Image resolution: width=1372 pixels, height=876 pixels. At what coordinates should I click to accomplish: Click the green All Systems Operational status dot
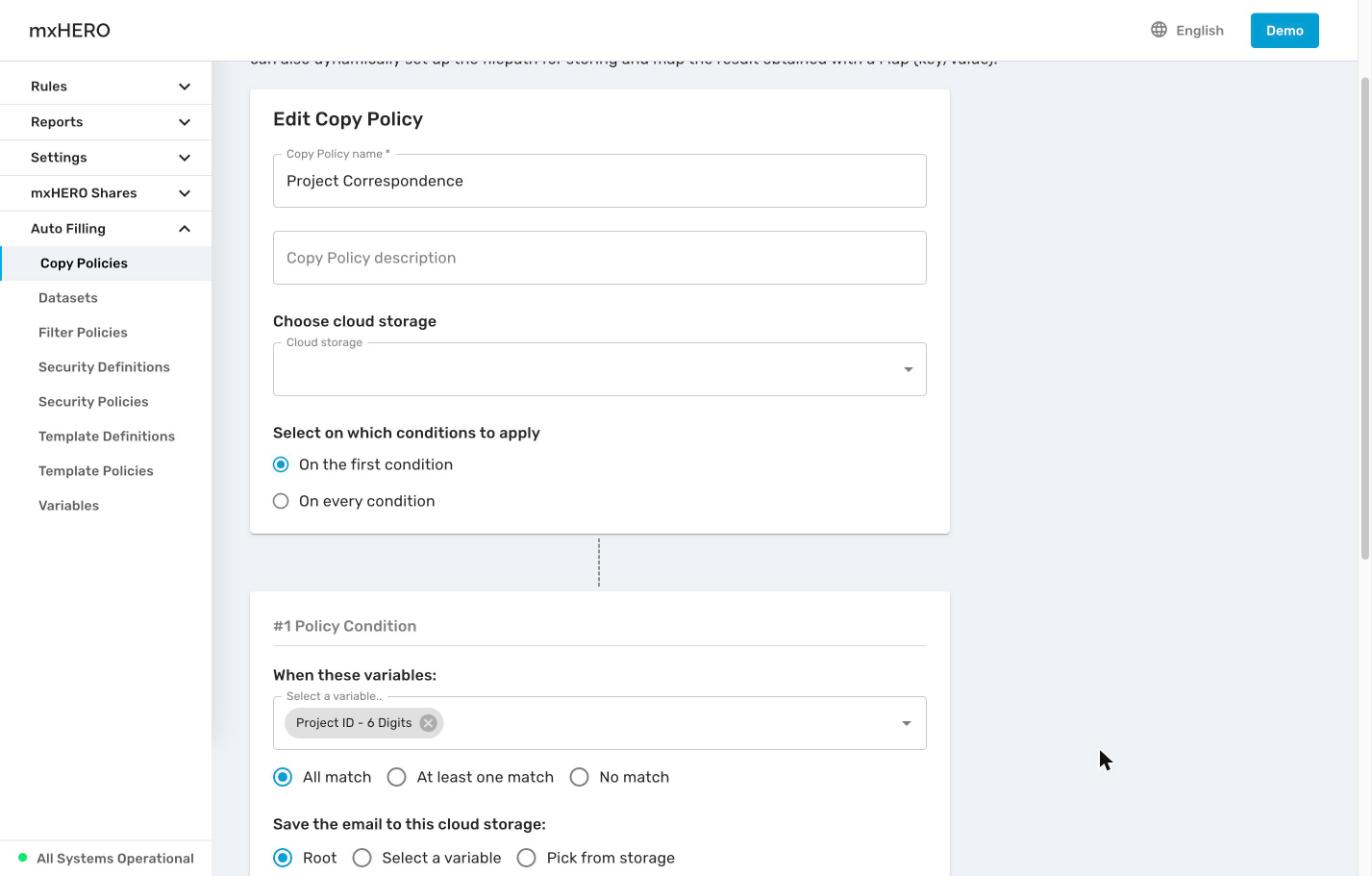(x=23, y=858)
